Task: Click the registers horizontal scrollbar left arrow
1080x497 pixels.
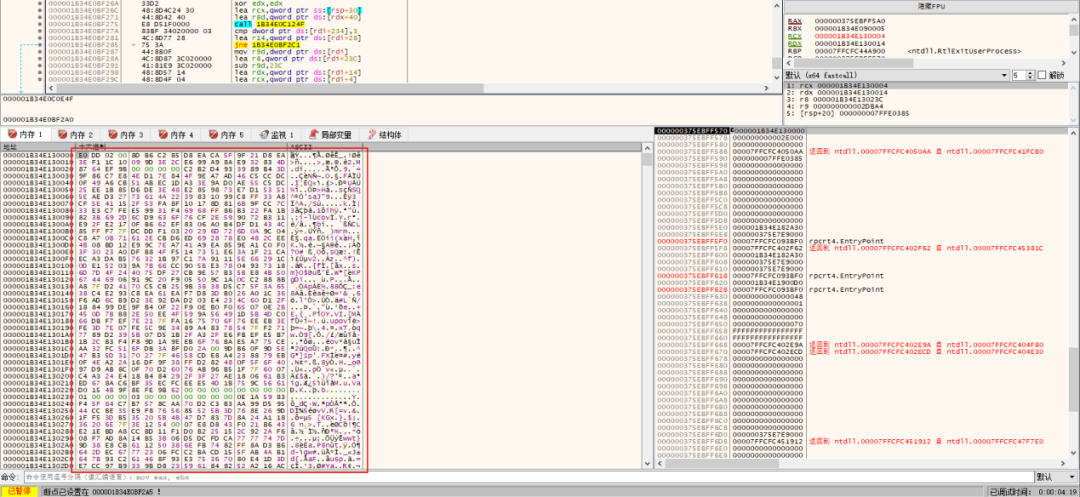Action: (x=789, y=63)
